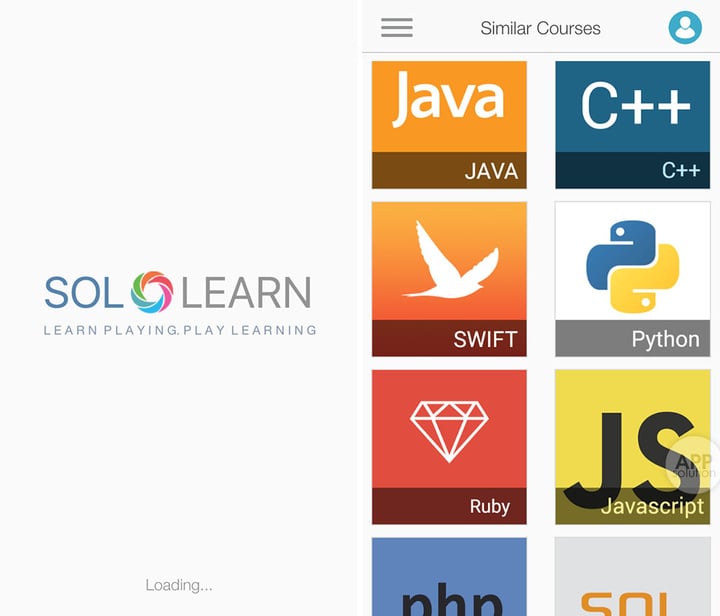
Task: Click the JAVA label bar
Action: [x=449, y=170]
